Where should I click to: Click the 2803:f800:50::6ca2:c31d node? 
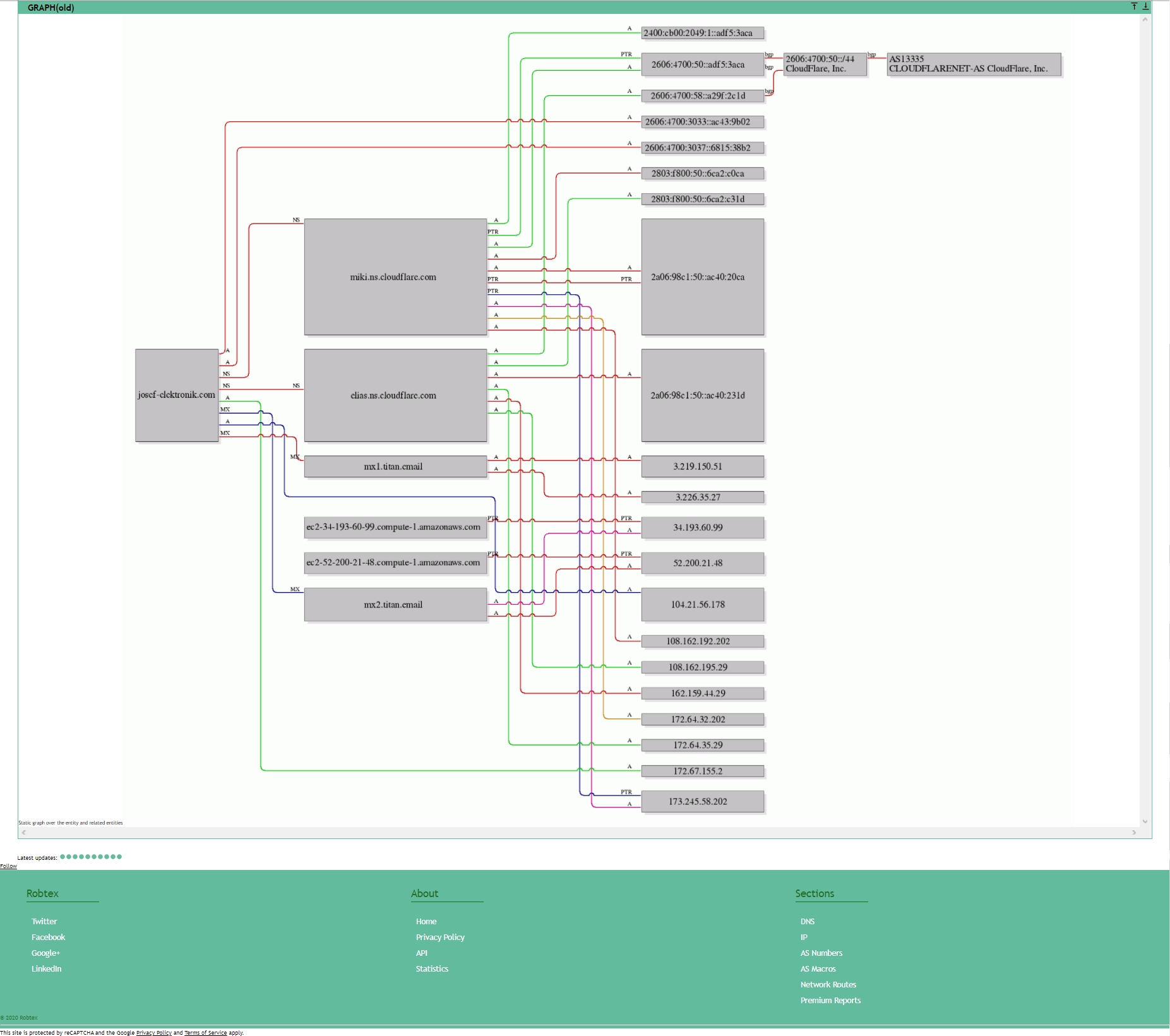coord(703,199)
